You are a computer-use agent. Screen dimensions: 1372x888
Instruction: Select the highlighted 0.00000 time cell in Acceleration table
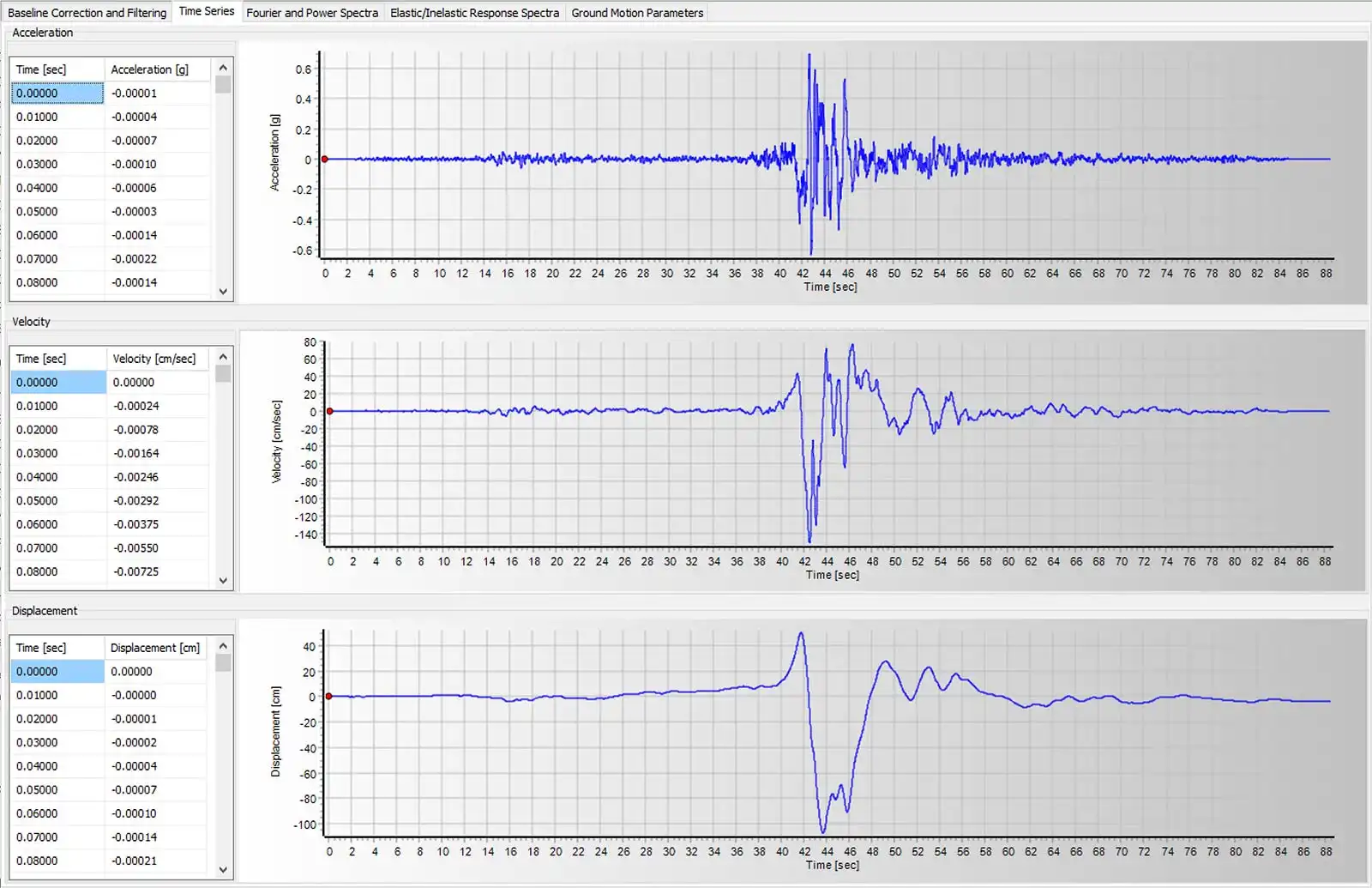57,92
